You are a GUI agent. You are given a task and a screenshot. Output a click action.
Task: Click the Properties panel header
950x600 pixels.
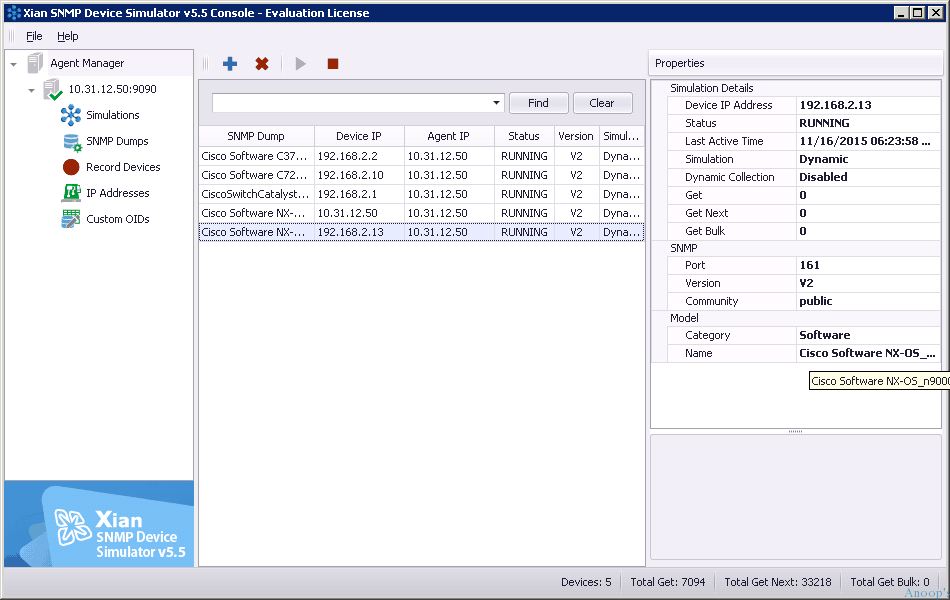point(796,63)
